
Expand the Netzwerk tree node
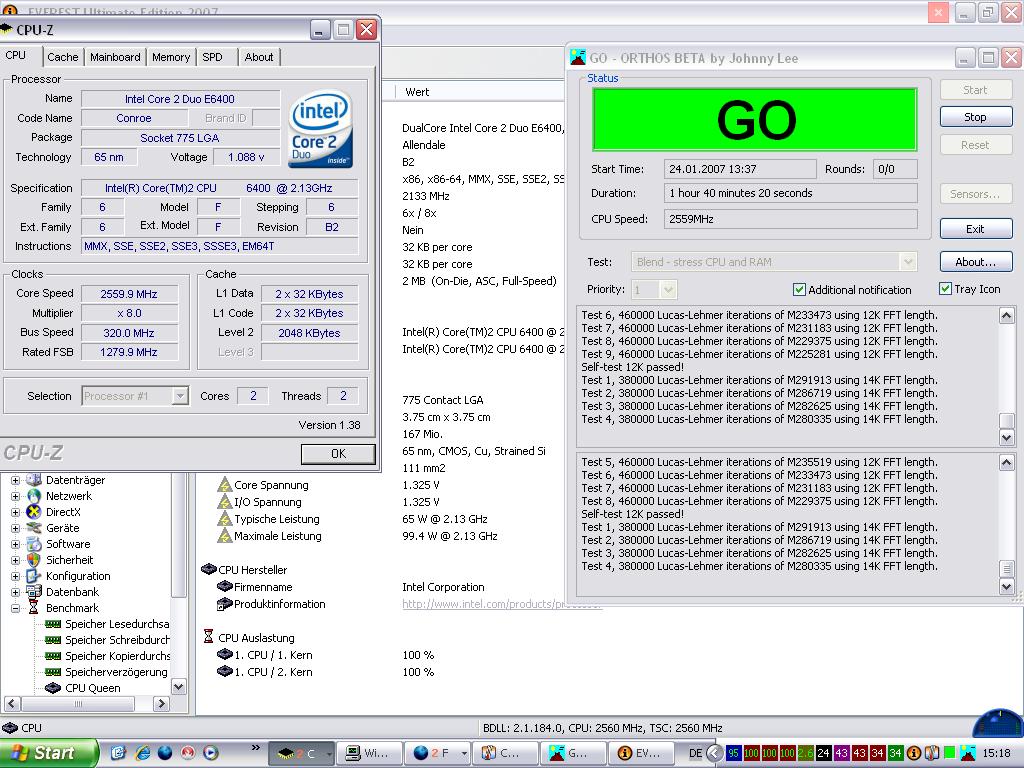(x=15, y=496)
